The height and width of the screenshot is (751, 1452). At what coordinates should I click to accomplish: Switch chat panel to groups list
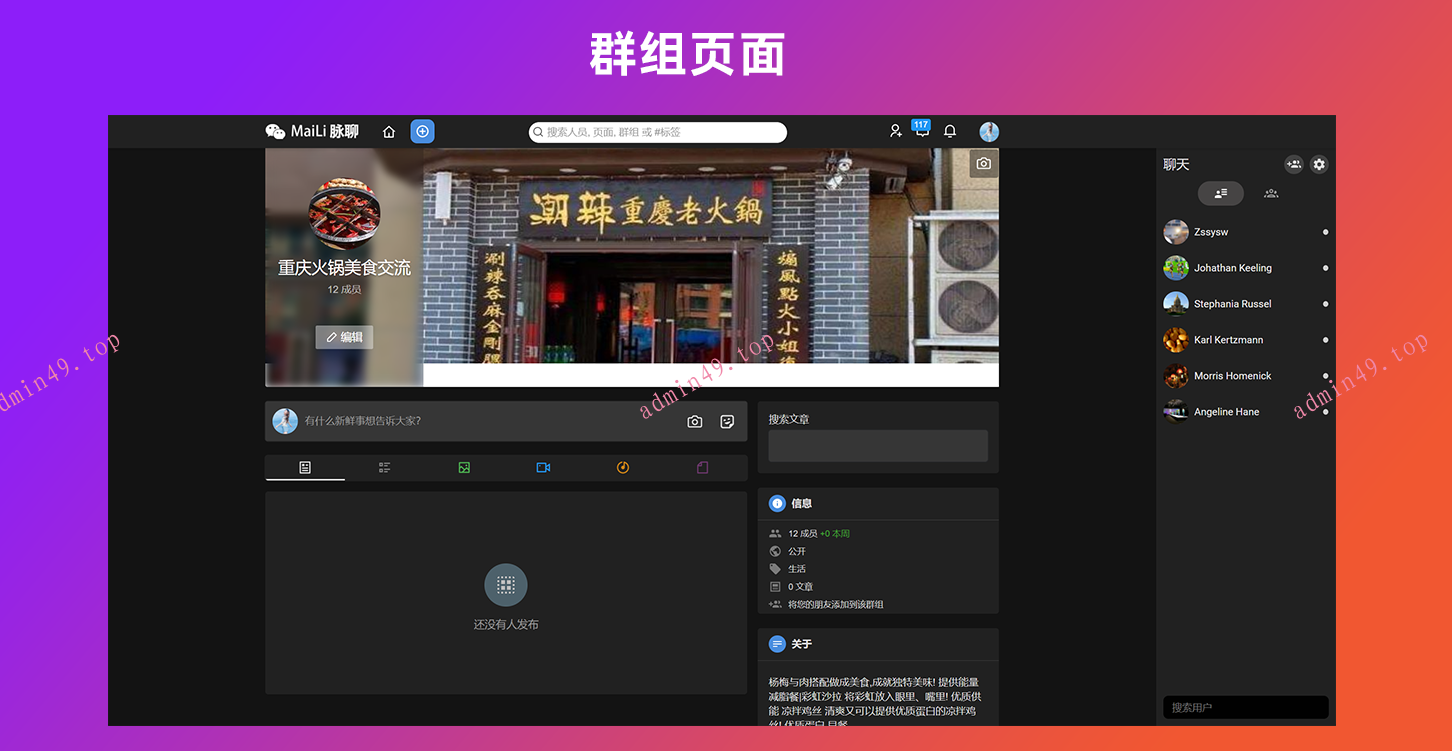(x=1271, y=194)
